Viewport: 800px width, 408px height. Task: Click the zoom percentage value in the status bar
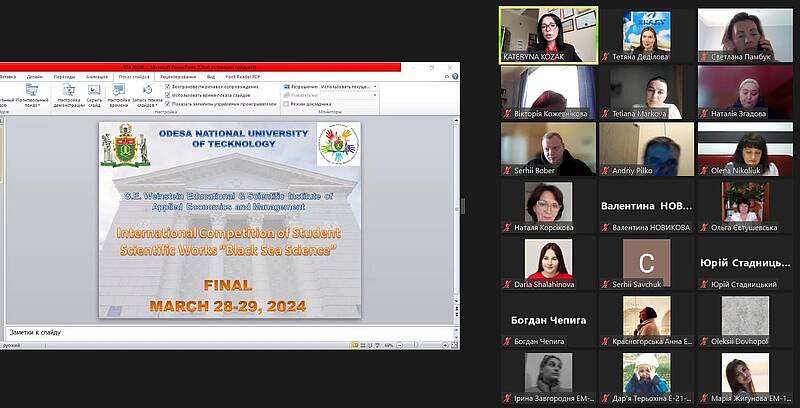[x=389, y=345]
